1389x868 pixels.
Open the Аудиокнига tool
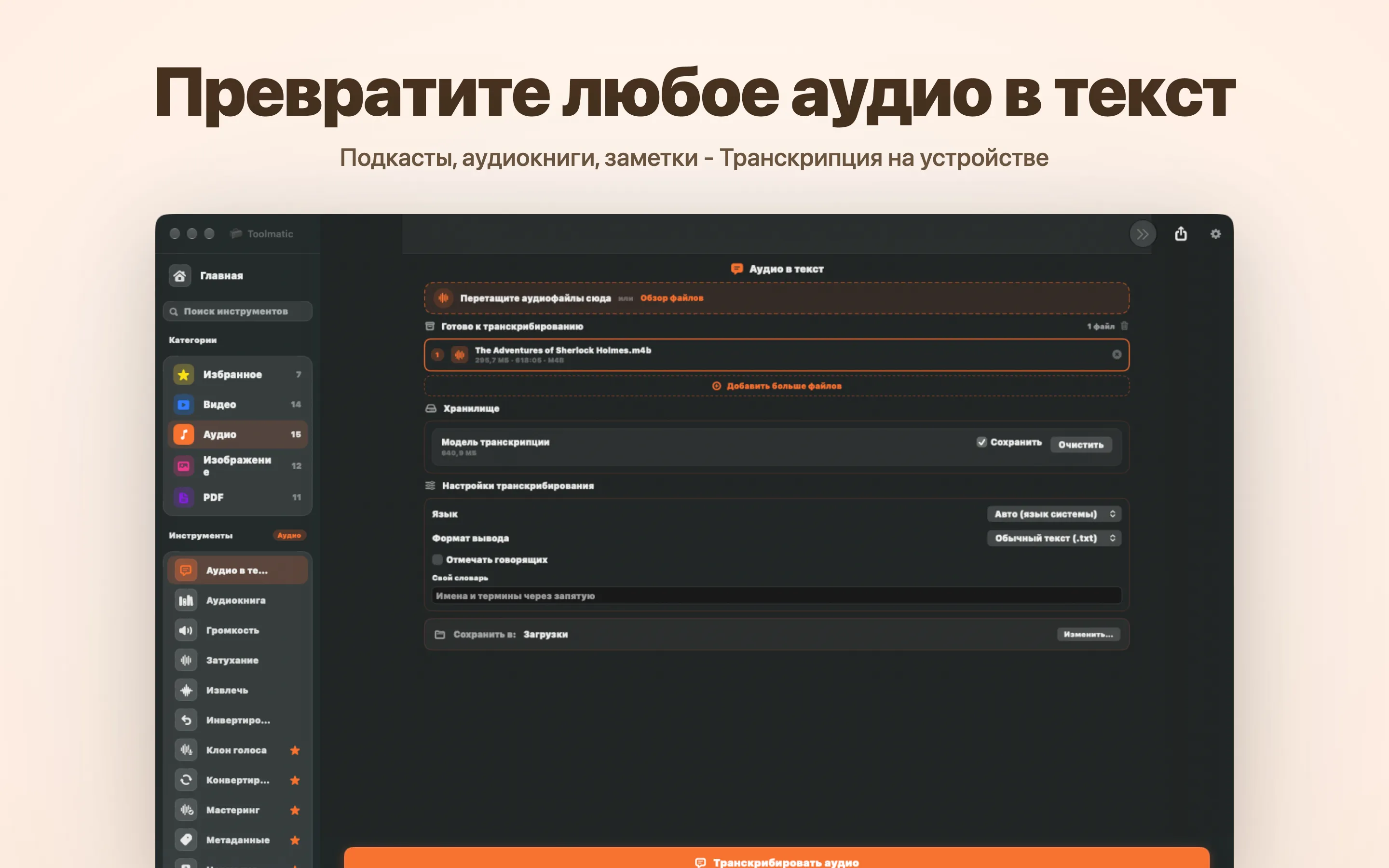coord(238,600)
